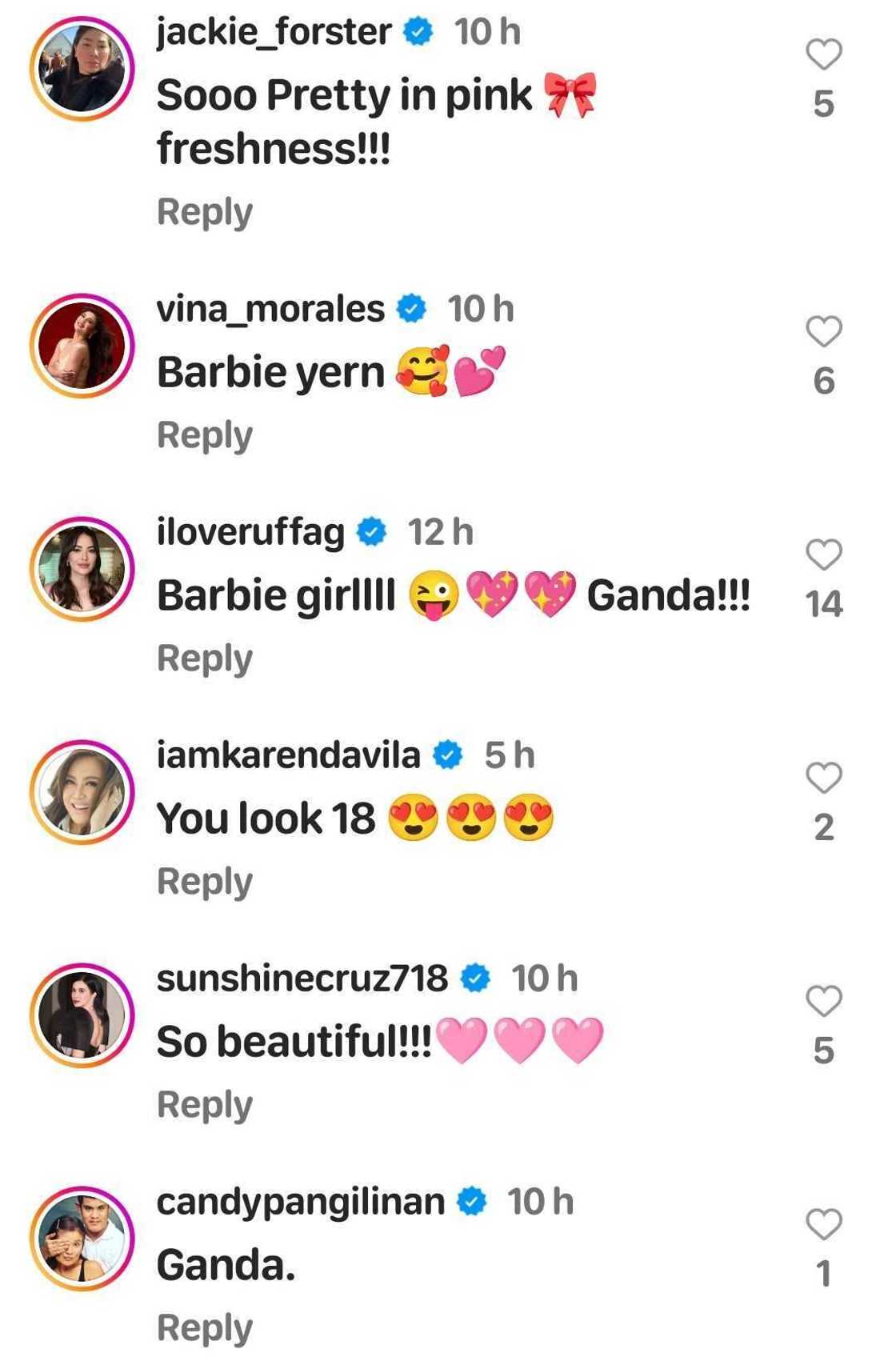The height and width of the screenshot is (1365, 896).
Task: Open candypangilinan's profile avatar
Action: (x=82, y=1239)
